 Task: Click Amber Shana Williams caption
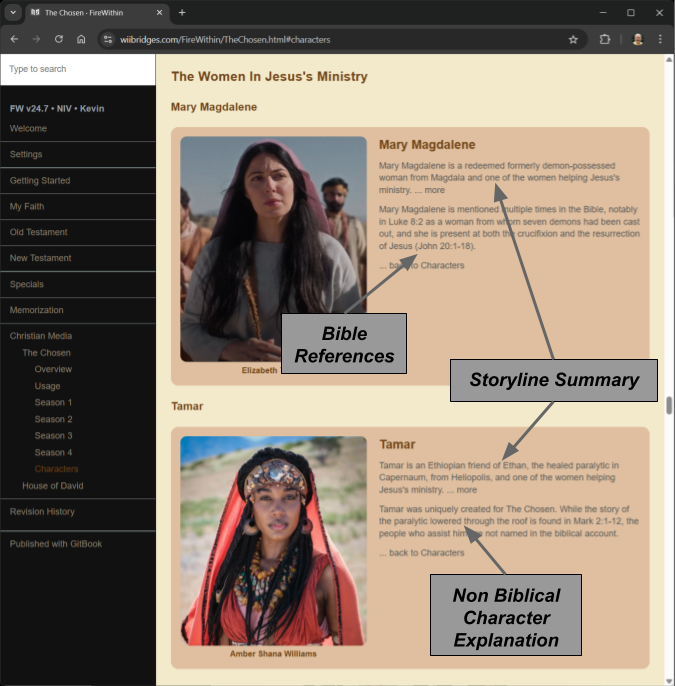tap(273, 654)
